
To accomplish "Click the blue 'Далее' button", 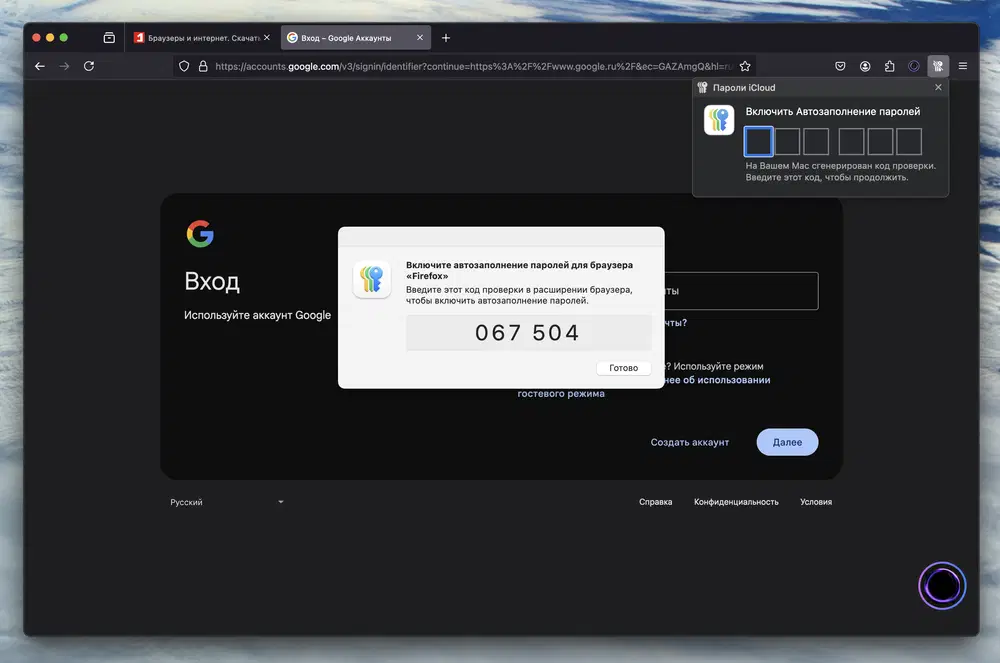I will [x=787, y=442].
